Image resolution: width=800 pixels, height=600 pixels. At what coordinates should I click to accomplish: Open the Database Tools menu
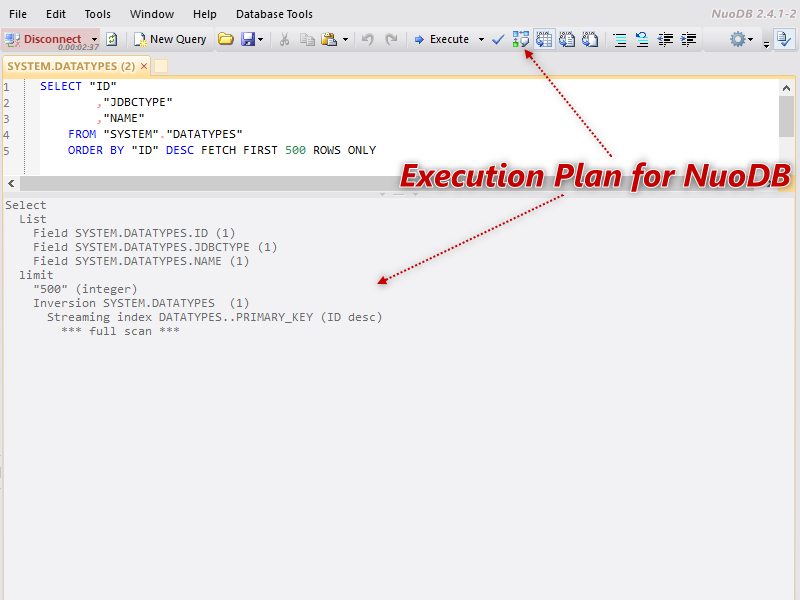click(274, 14)
